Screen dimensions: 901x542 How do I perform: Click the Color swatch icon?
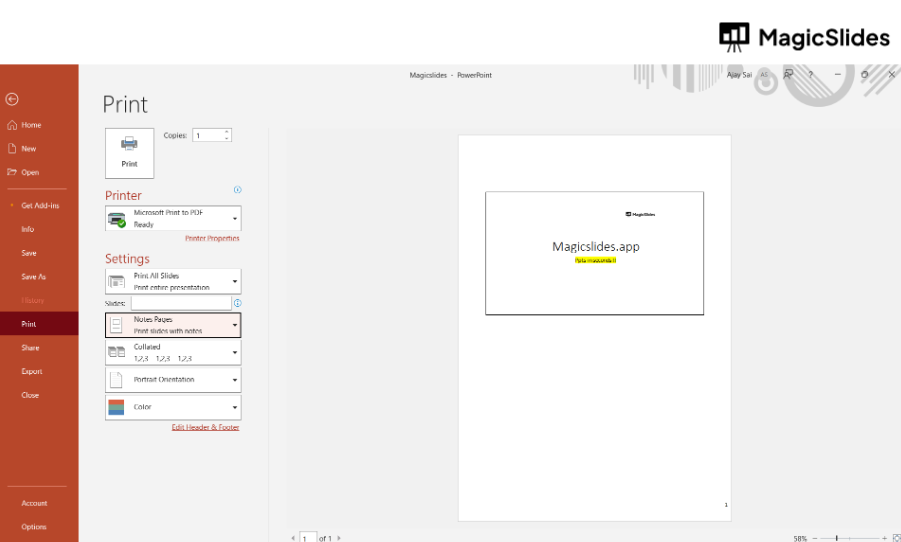coord(116,407)
